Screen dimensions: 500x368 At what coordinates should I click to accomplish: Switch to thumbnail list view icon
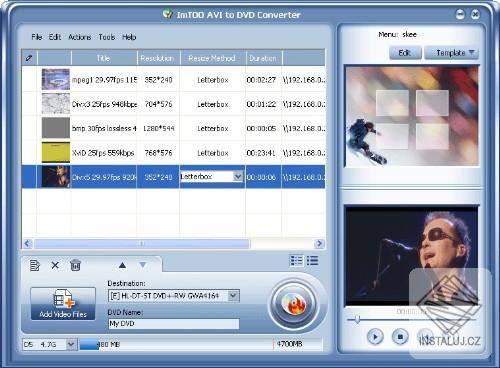[297, 260]
